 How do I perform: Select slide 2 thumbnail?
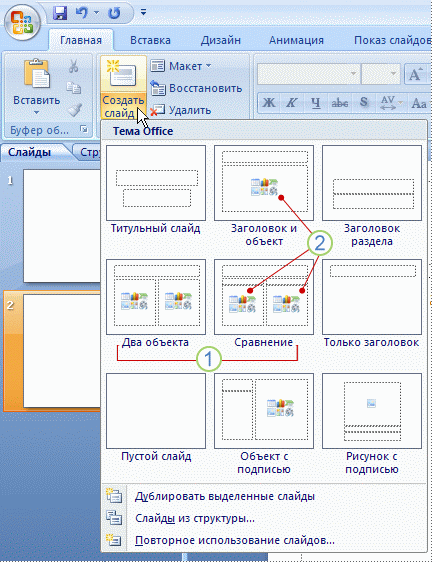(62, 351)
